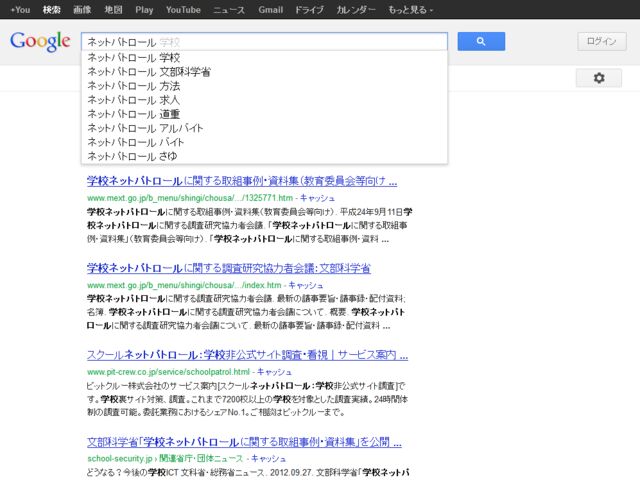Open the もっと見る dropdown in top bar
640x480 pixels.
click(410, 10)
